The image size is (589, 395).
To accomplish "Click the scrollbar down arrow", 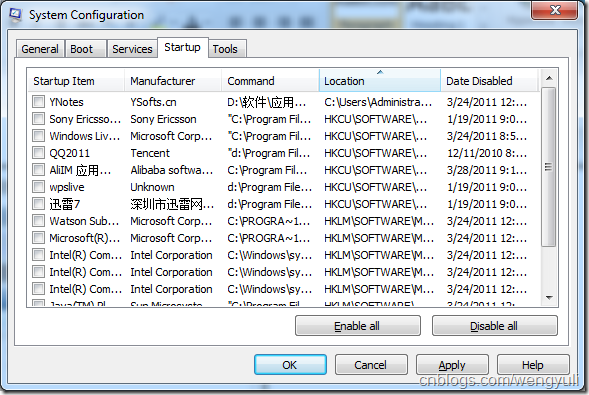I will tap(549, 298).
